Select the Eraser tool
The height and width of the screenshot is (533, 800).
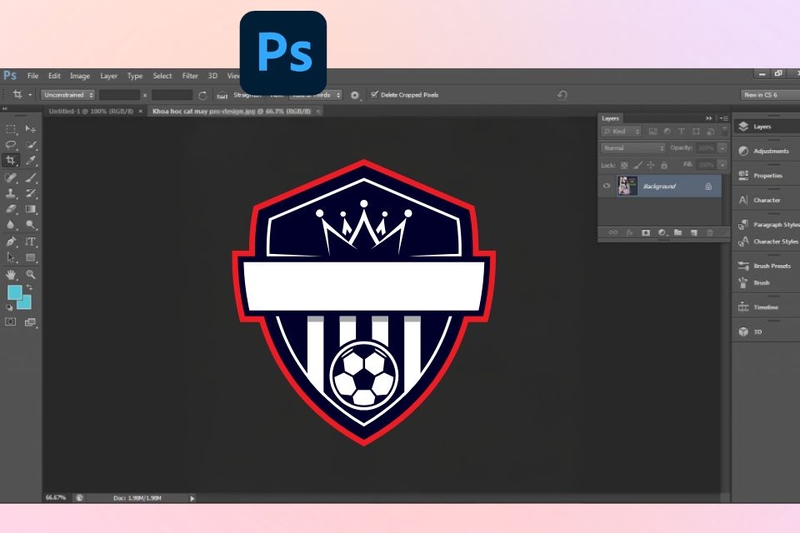[11, 209]
